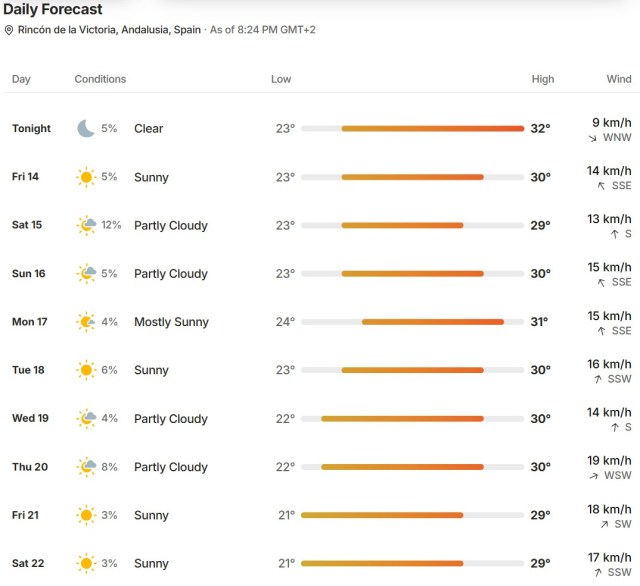This screenshot has width=640, height=586.
Task: Click the location pin icon beside Rincón de la Victoria
Action: tap(9, 30)
